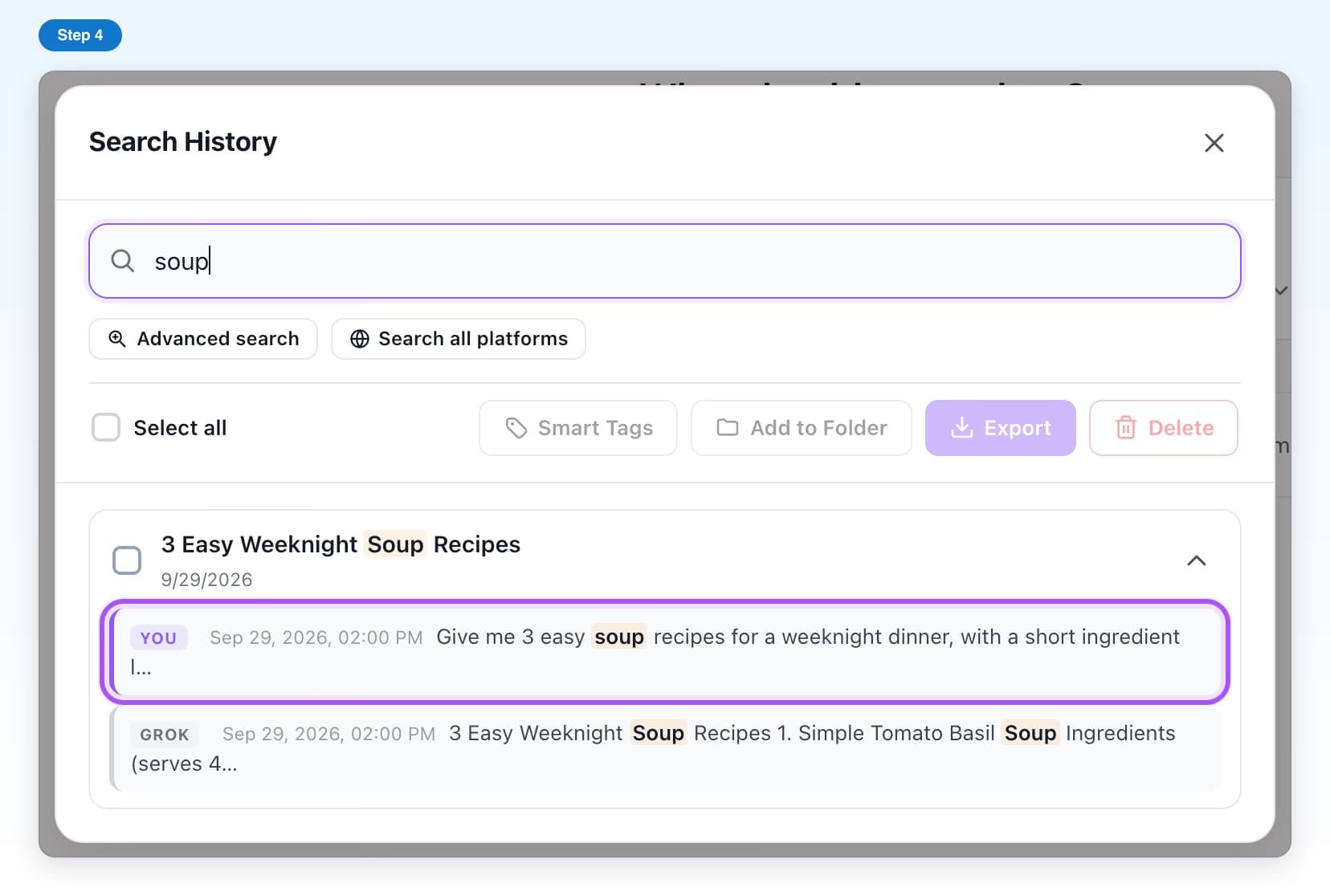Click the YOU badge
1330x896 pixels.
158,638
